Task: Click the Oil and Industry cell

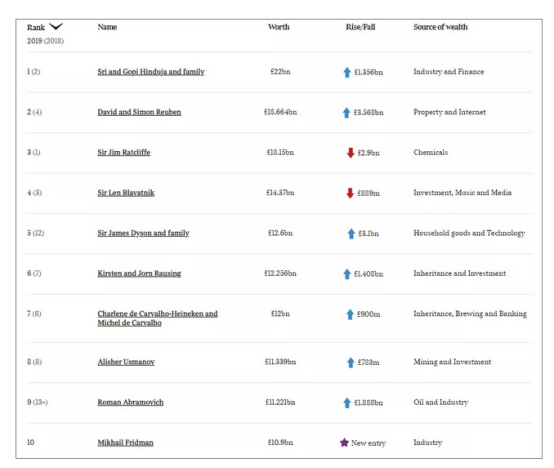Action: coord(441,402)
